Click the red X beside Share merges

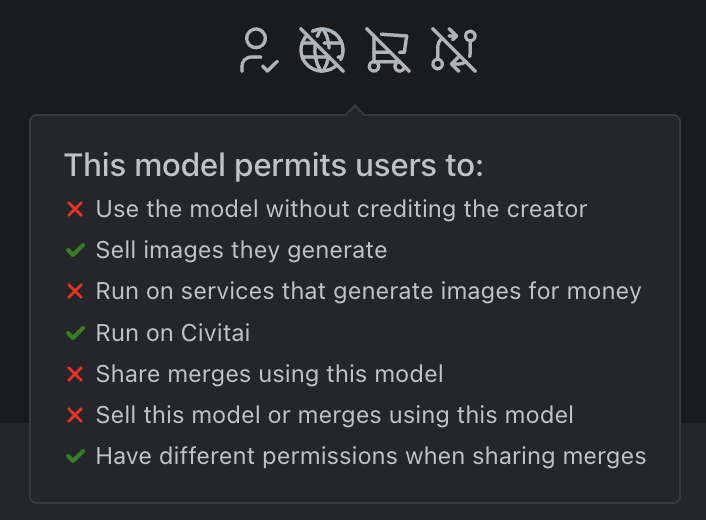75,374
